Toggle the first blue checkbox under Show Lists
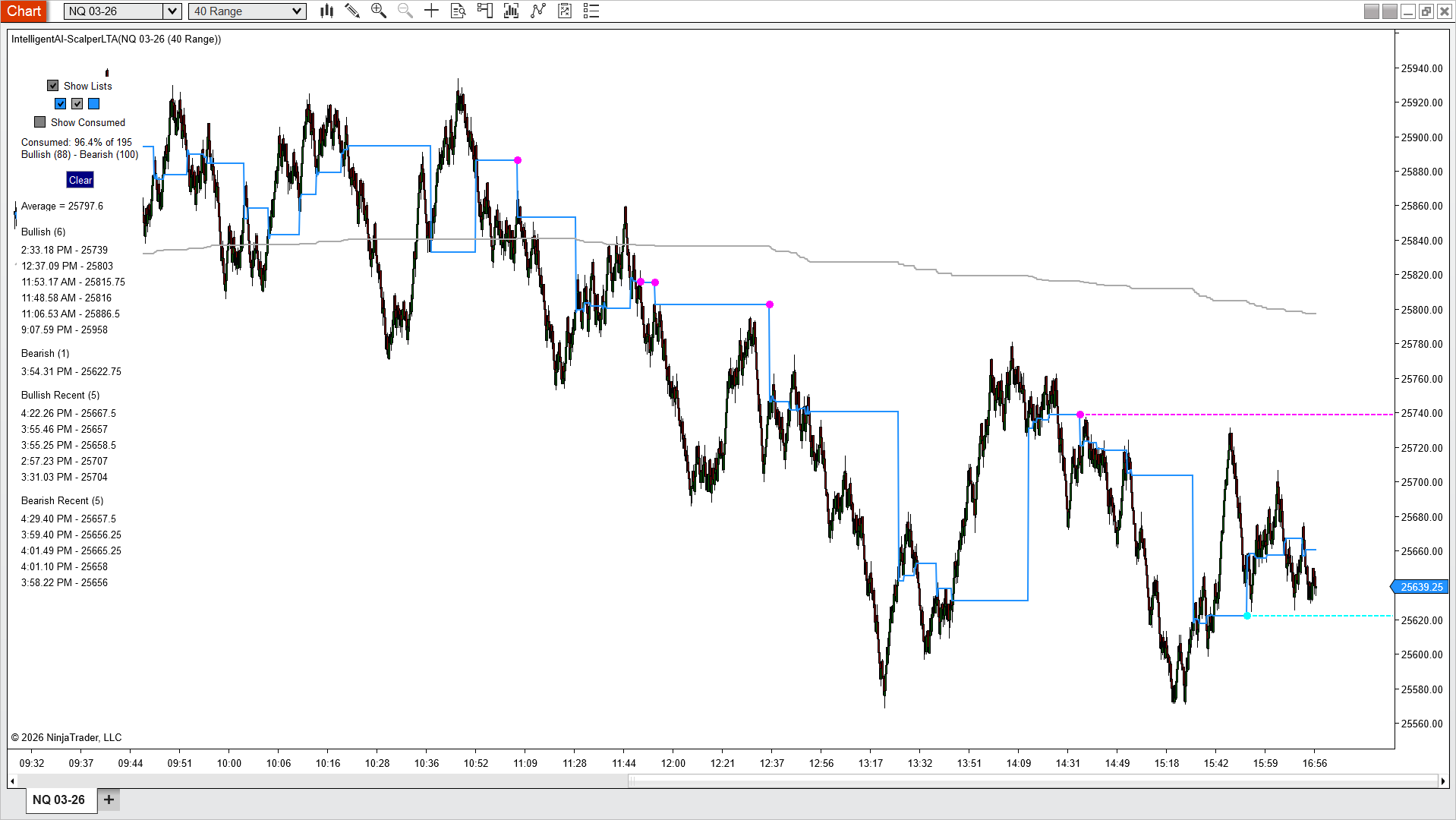1456x820 pixels. click(61, 104)
